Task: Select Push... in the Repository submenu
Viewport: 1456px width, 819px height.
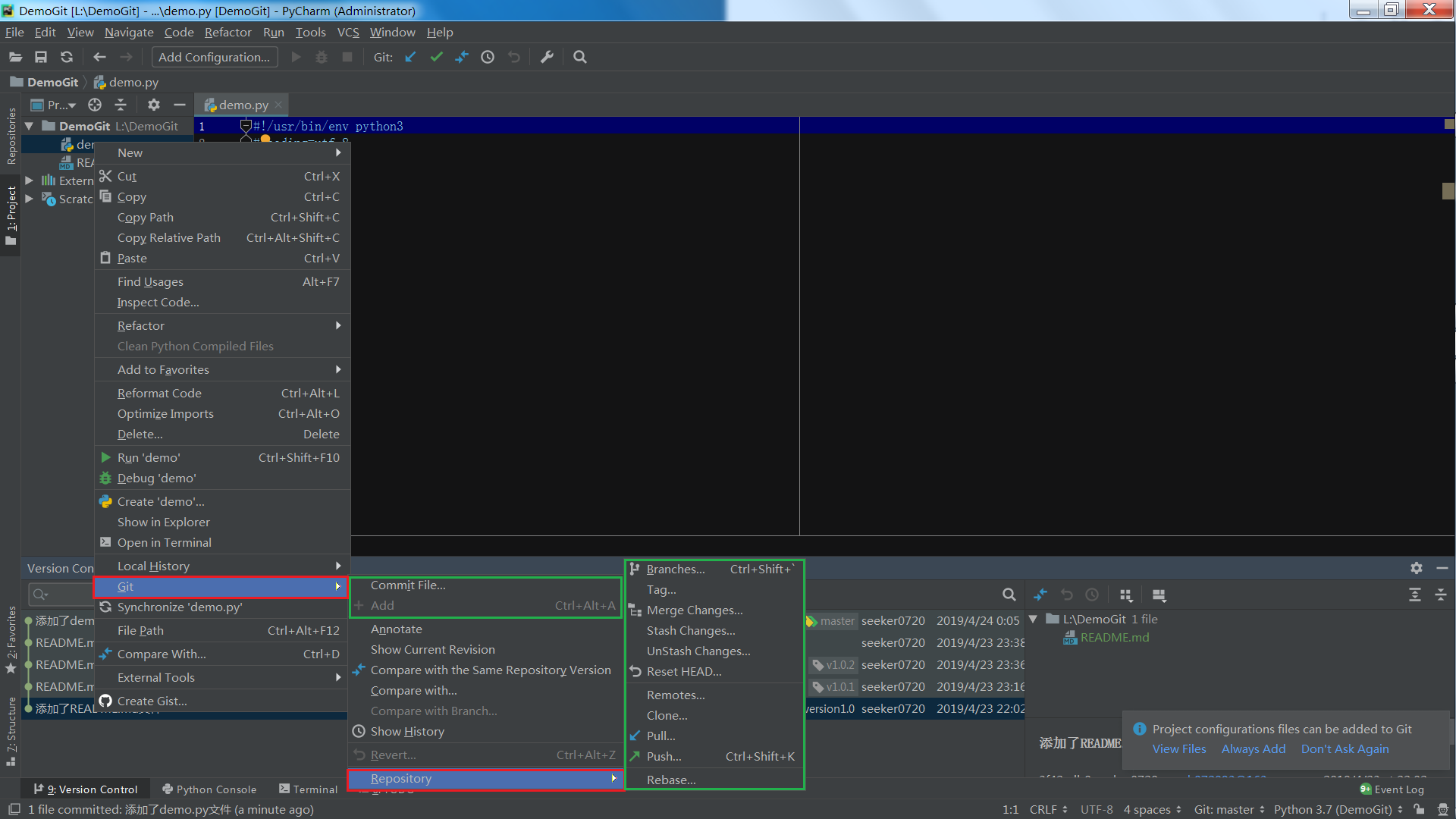Action: [664, 756]
